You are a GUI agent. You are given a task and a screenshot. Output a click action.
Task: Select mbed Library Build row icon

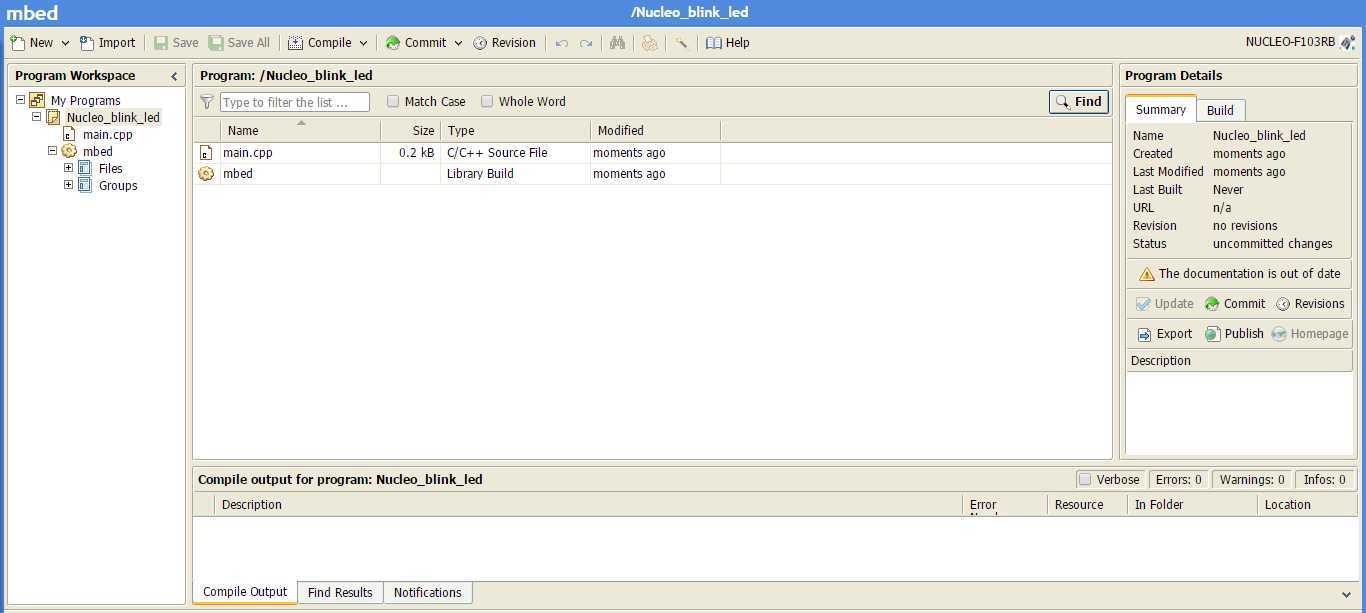click(206, 173)
